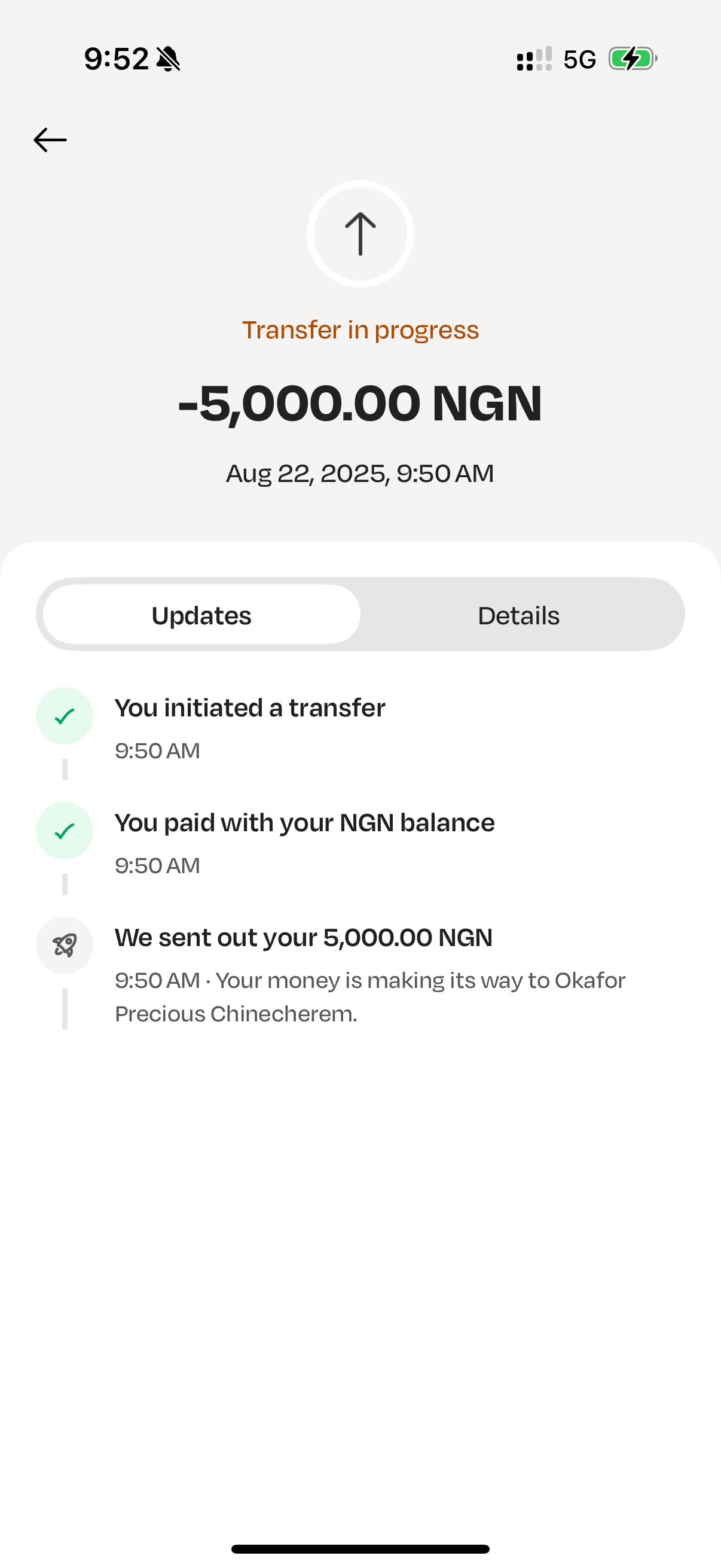Click the silent mode bell icon
The image size is (721, 1568).
168,59
